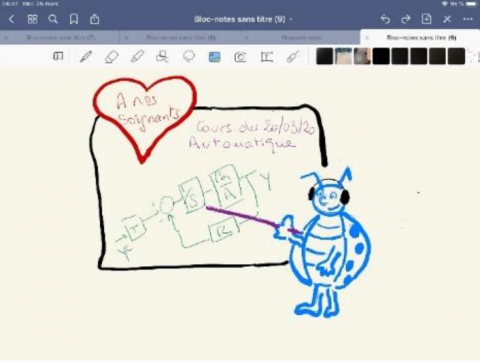Pick the first recent image thumbnail
The width and height of the screenshot is (480, 362).
coord(324,56)
